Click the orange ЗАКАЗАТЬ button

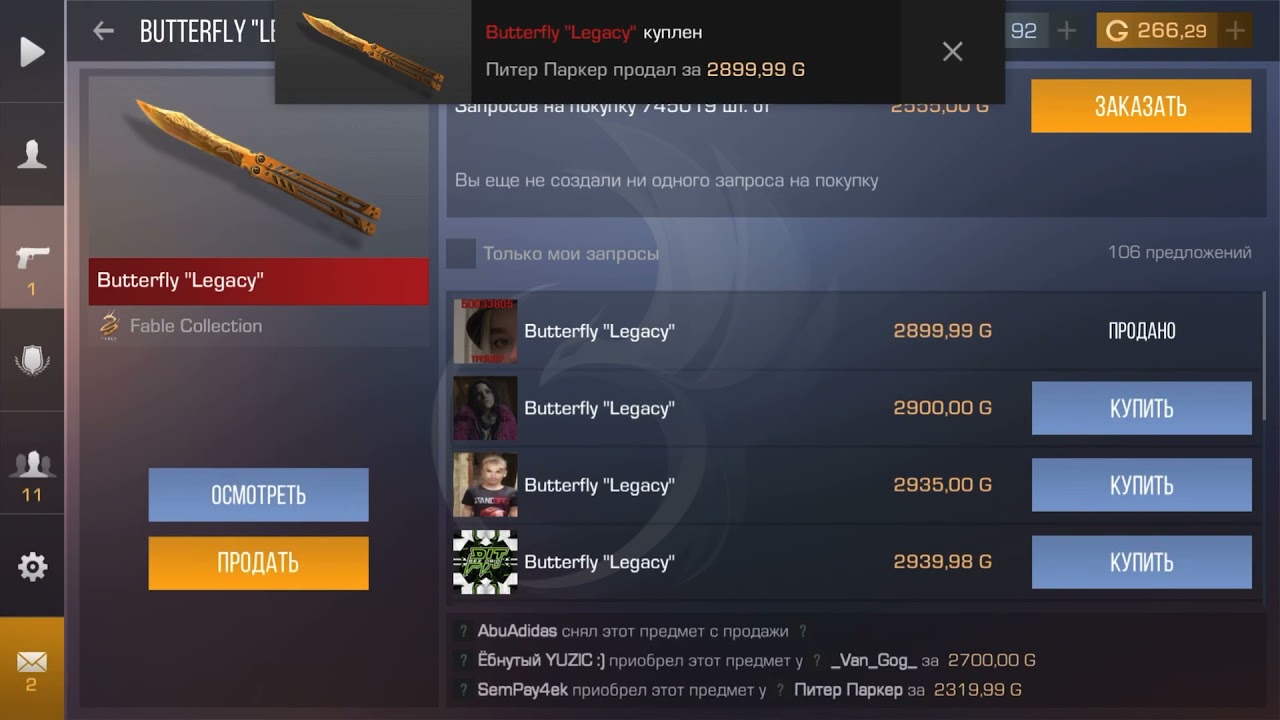click(x=1141, y=106)
